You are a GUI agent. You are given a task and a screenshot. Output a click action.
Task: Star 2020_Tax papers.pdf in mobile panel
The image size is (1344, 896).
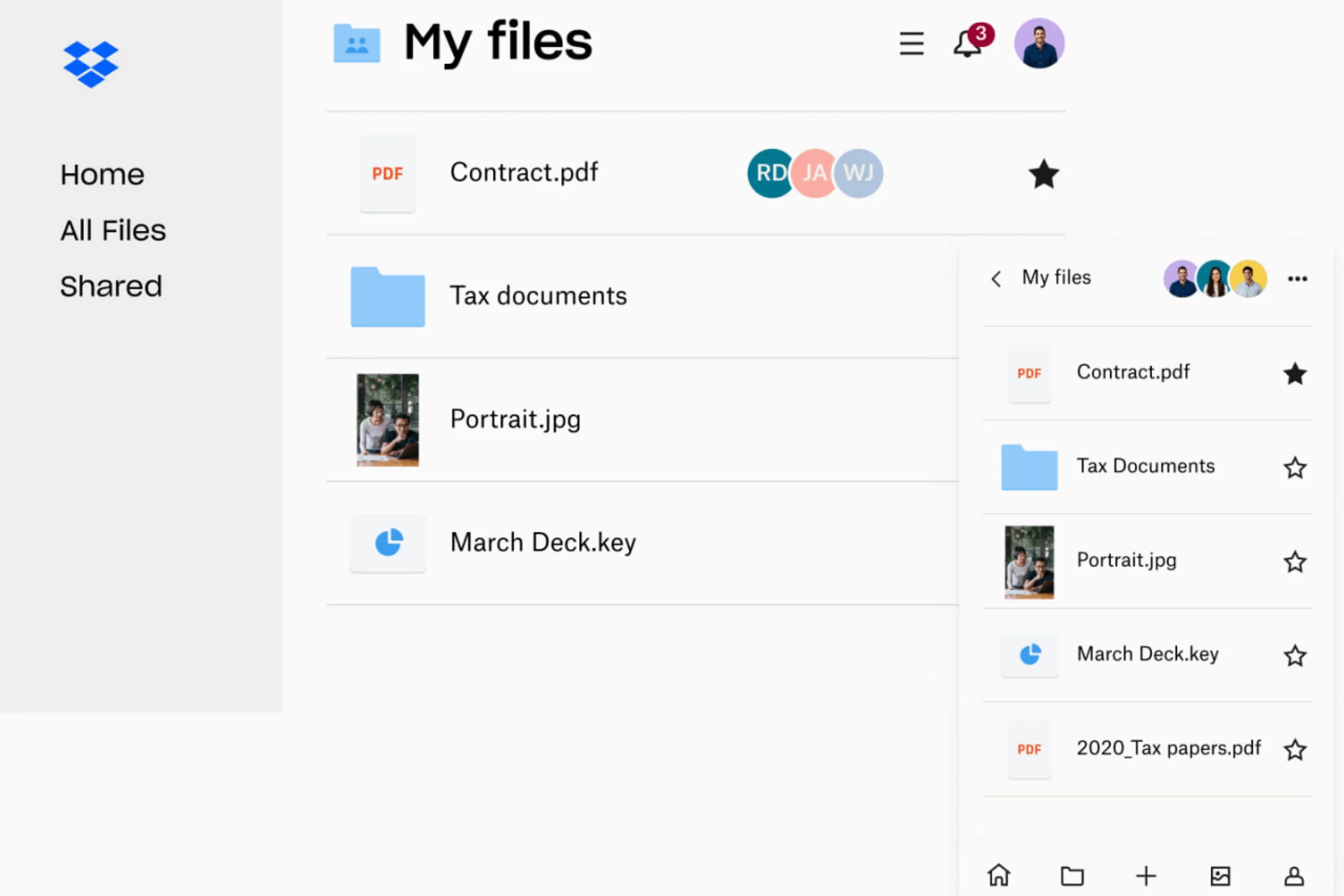[x=1295, y=749]
